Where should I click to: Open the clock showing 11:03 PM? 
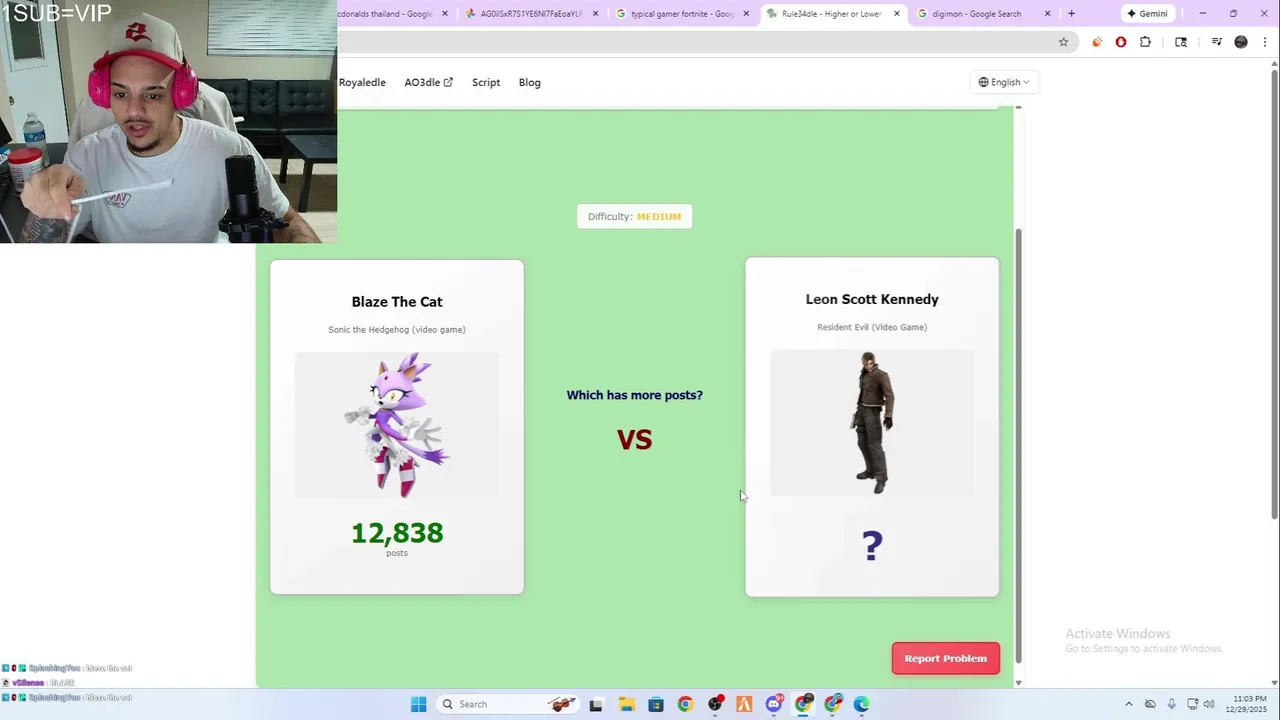pyautogui.click(x=1246, y=704)
